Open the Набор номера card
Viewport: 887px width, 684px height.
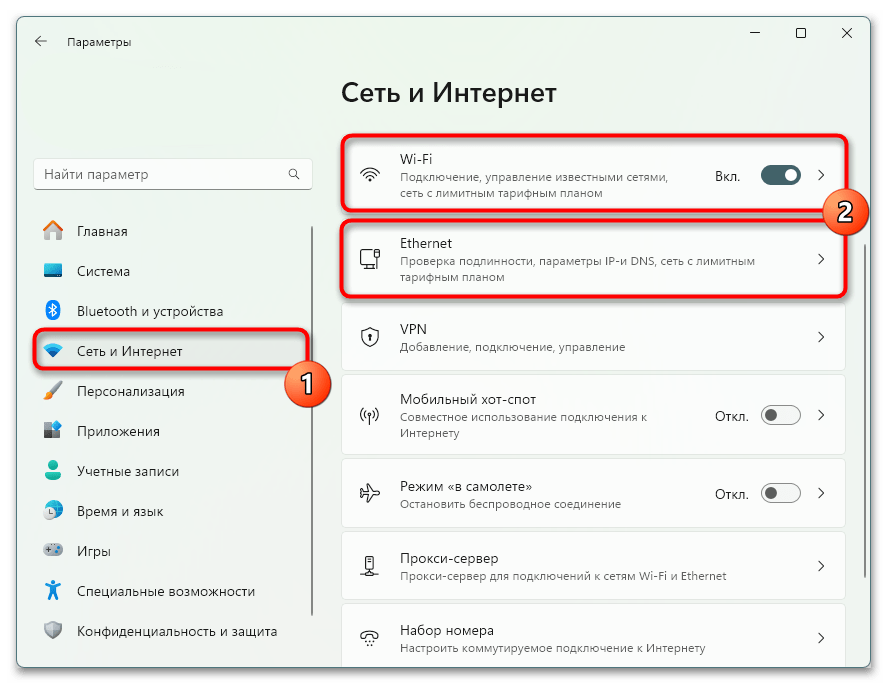pos(593,636)
